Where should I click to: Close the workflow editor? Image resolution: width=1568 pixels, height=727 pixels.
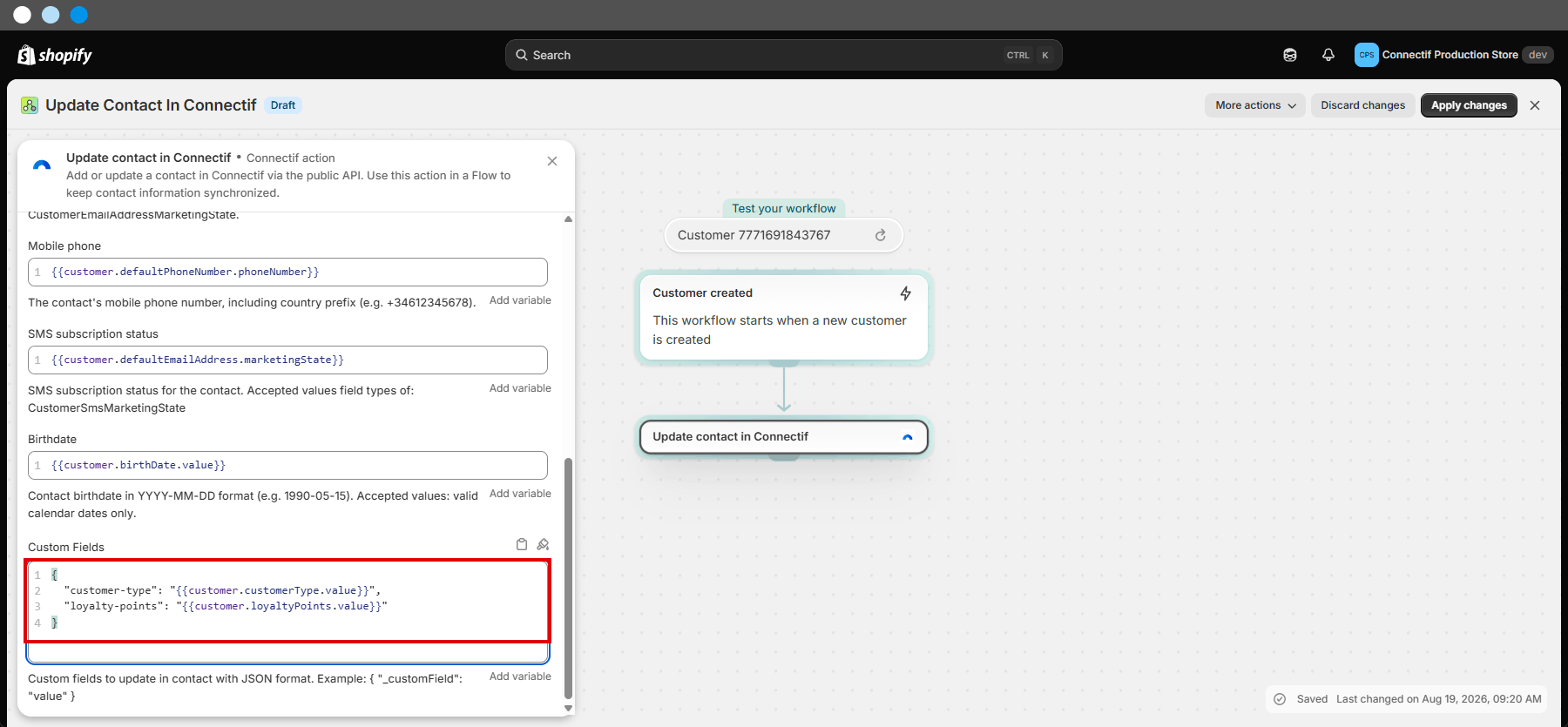pos(1535,105)
